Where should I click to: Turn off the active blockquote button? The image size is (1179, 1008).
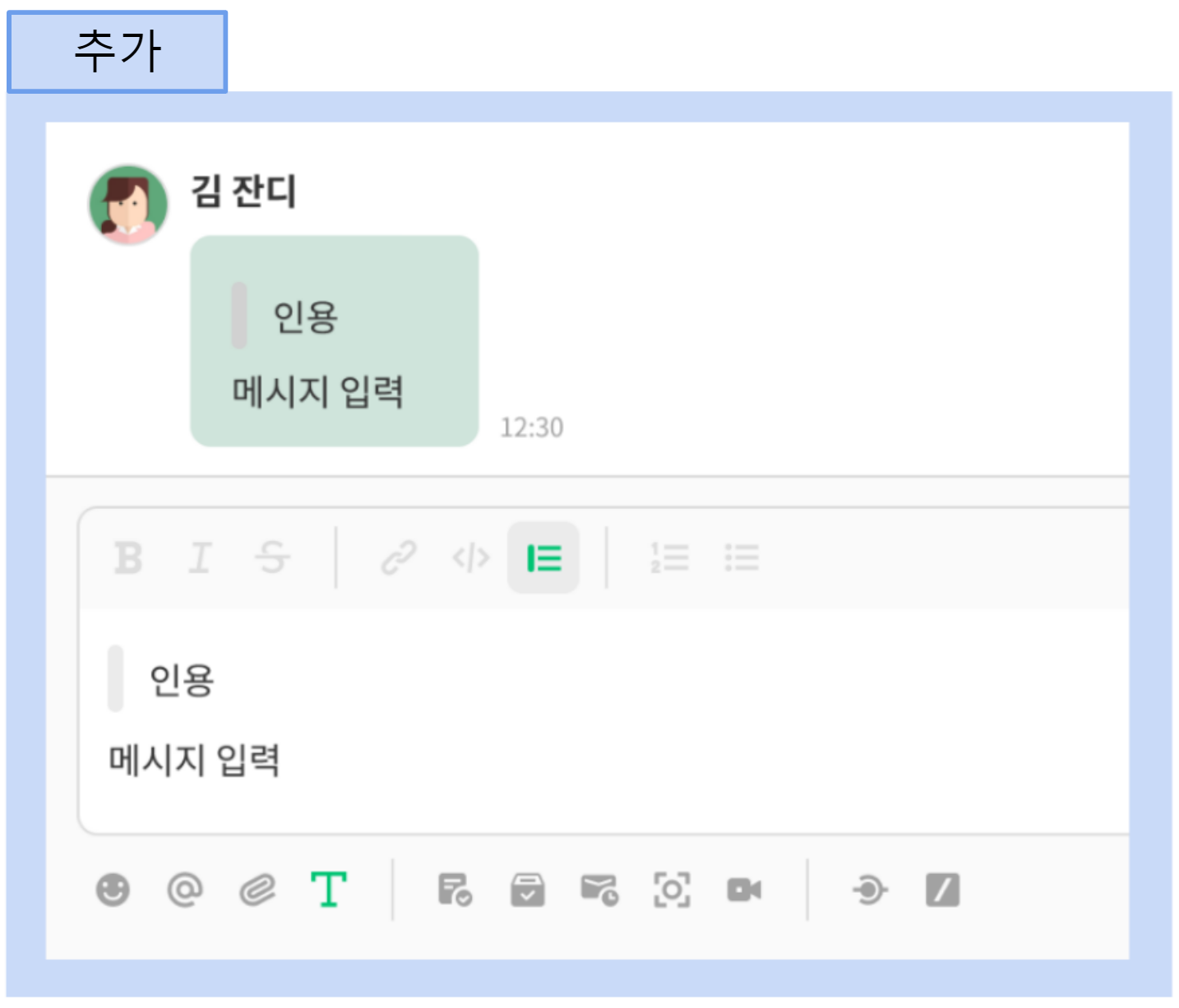(x=543, y=558)
